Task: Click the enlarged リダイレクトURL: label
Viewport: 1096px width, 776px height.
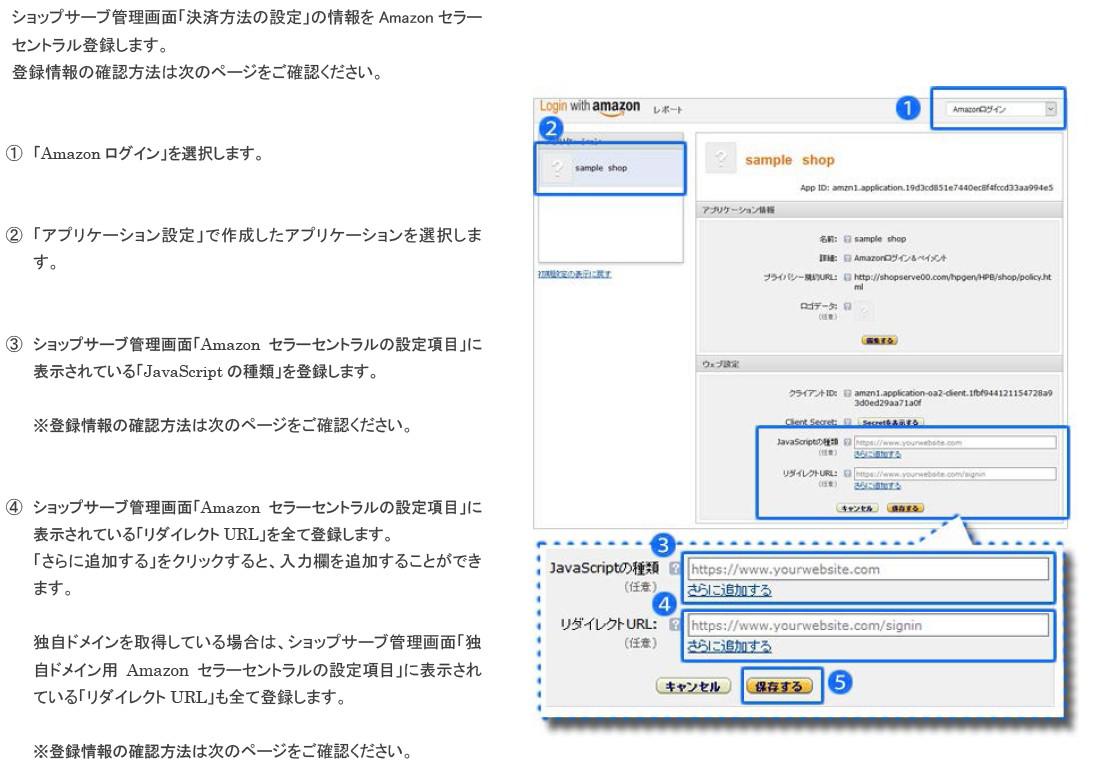Action: pos(608,624)
